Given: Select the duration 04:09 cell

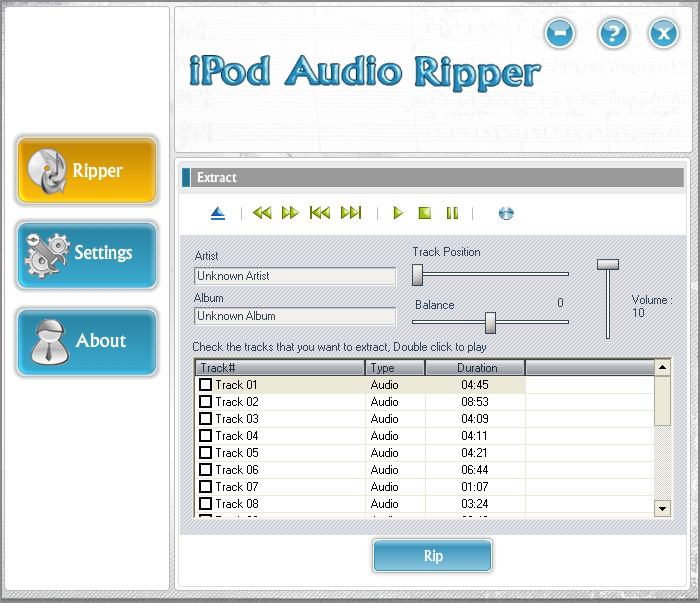Looking at the screenshot, I should 475,419.
